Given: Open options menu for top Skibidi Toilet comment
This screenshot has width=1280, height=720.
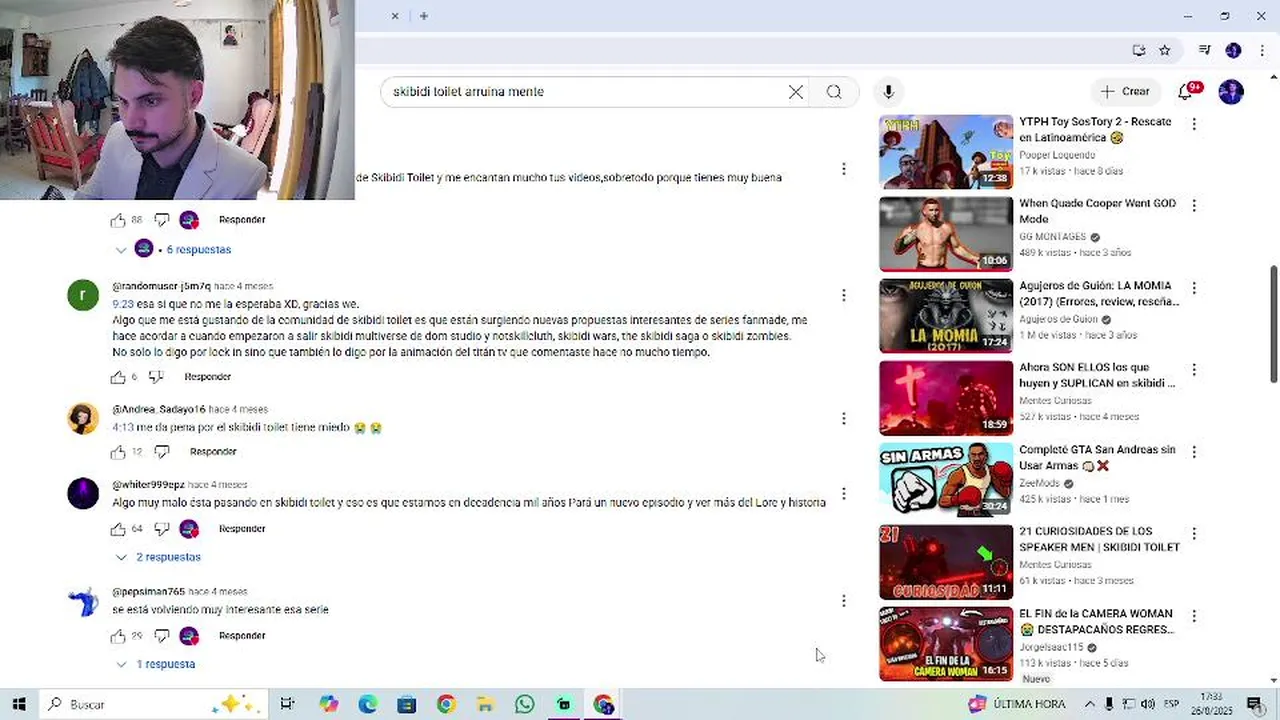Looking at the screenshot, I should click(844, 169).
